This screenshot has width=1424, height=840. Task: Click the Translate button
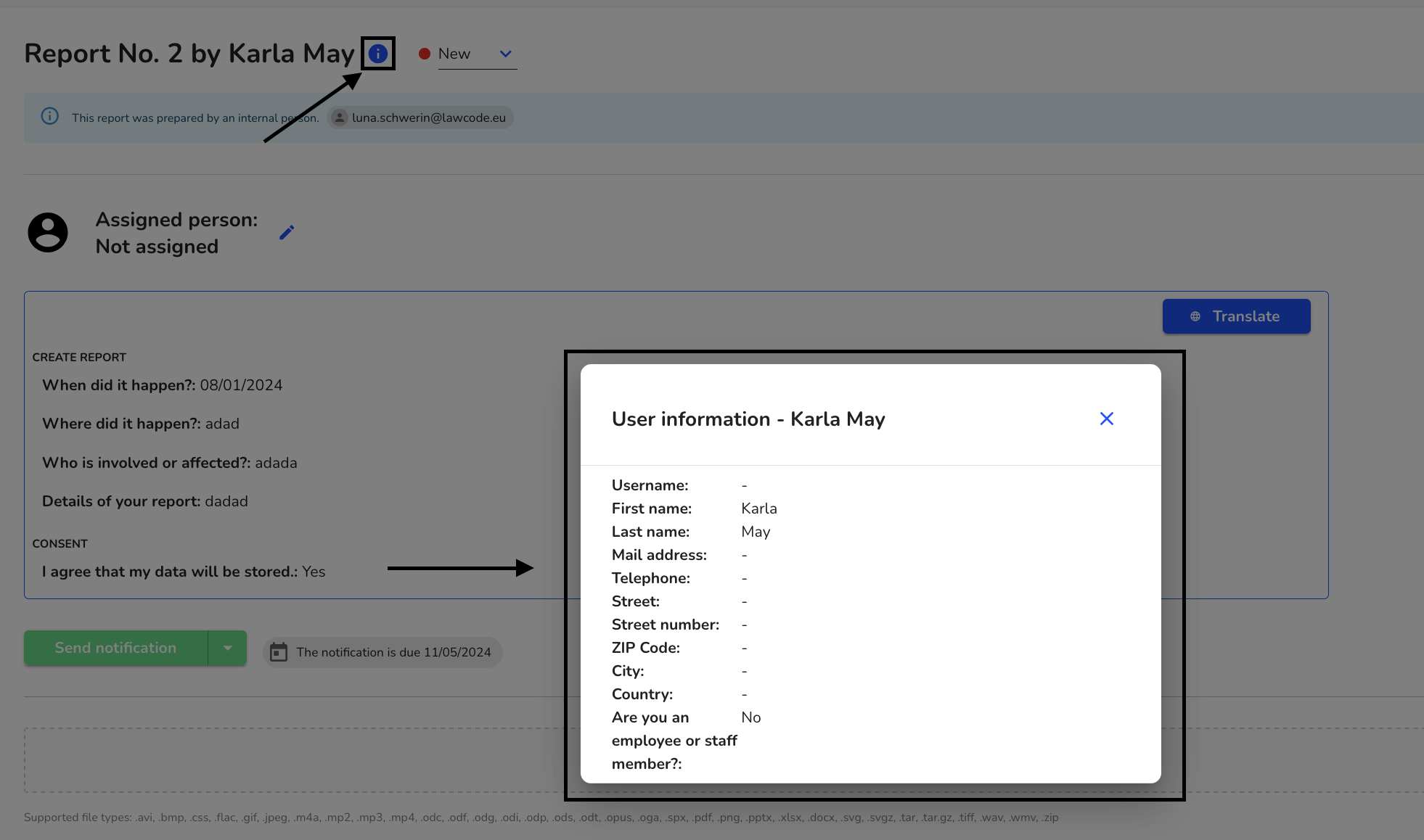point(1236,316)
